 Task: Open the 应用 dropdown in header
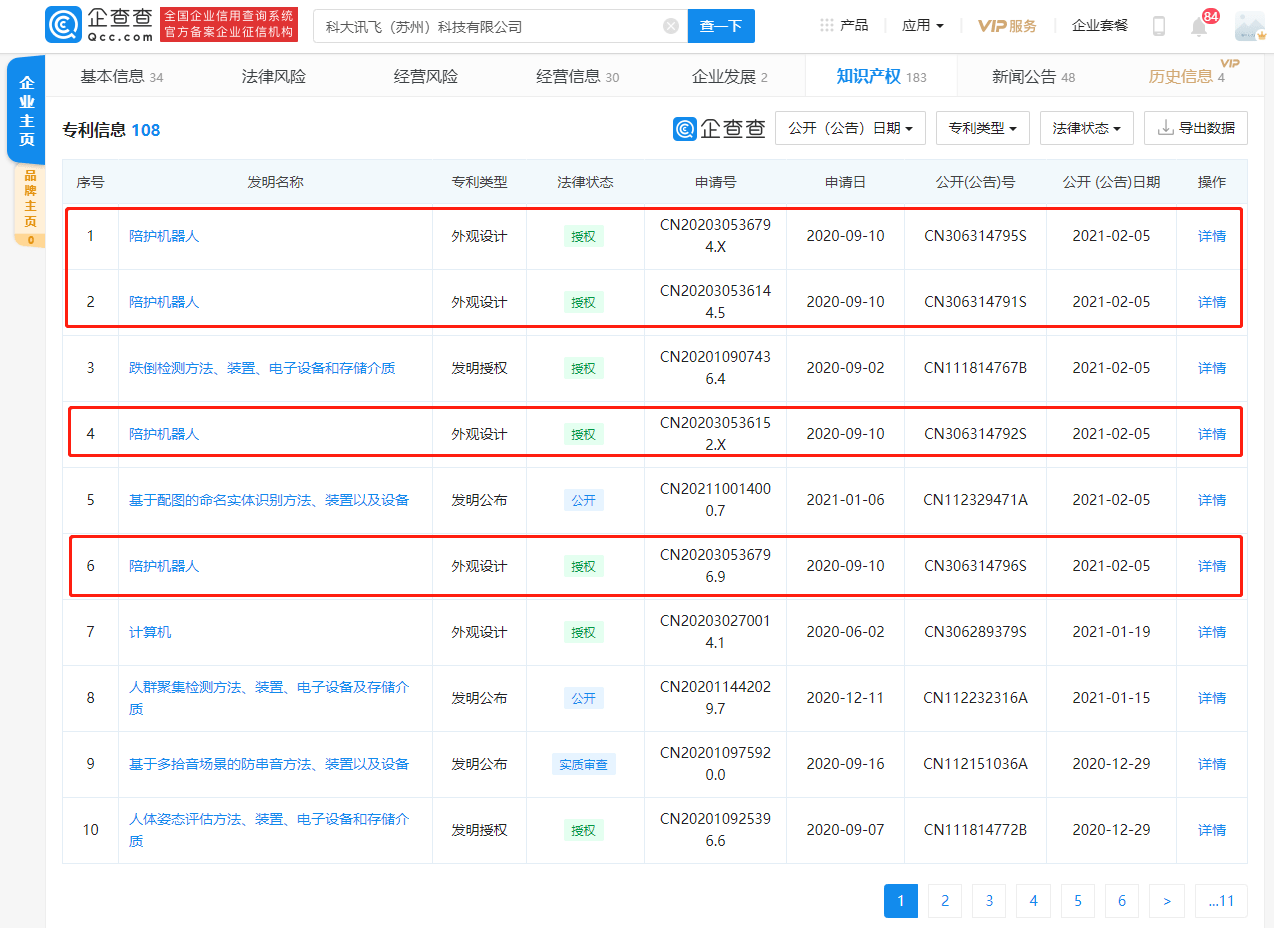pos(922,25)
